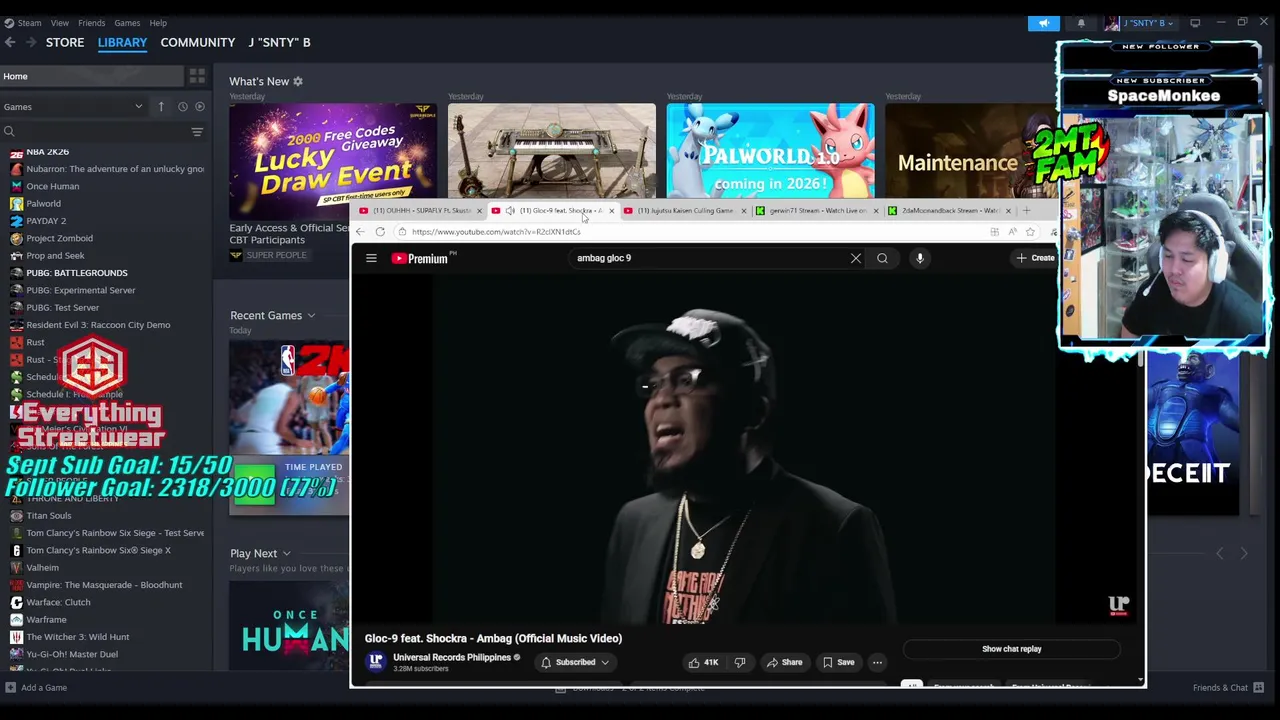
Task: Open Steam notifications bell
Action: pos(1081,22)
